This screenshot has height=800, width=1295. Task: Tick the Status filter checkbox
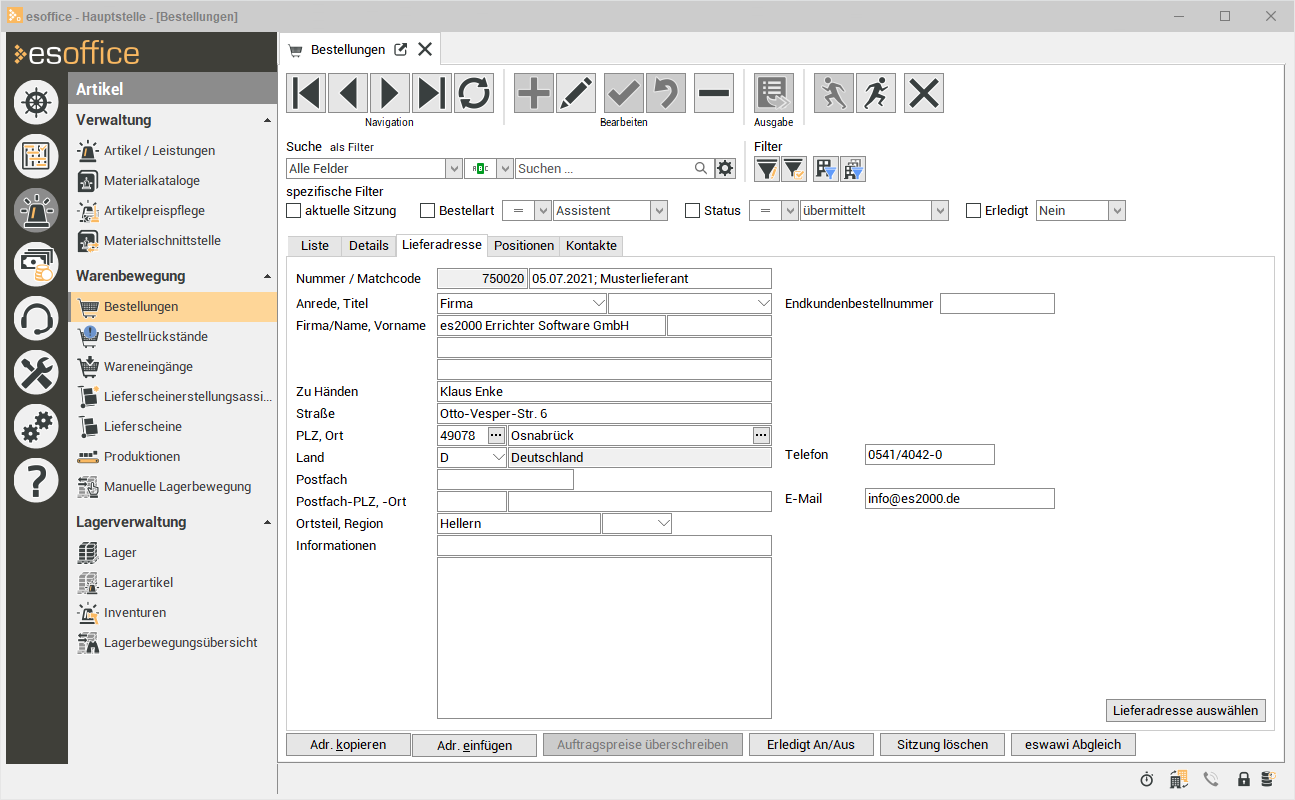click(693, 211)
